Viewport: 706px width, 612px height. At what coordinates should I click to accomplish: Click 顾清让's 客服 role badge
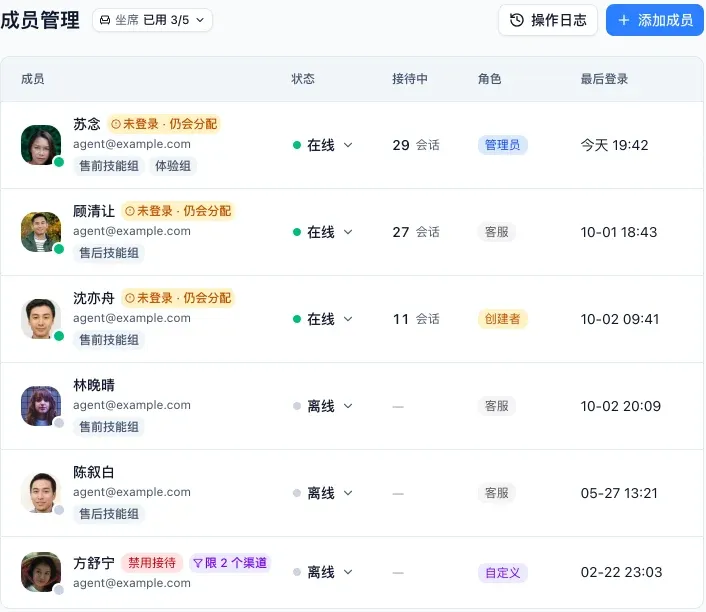[x=497, y=232]
